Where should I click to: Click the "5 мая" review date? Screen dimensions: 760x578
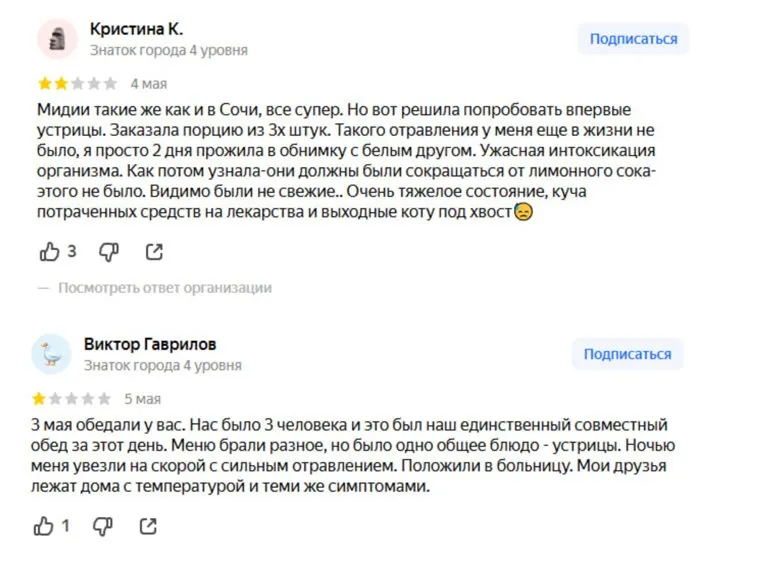click(142, 398)
